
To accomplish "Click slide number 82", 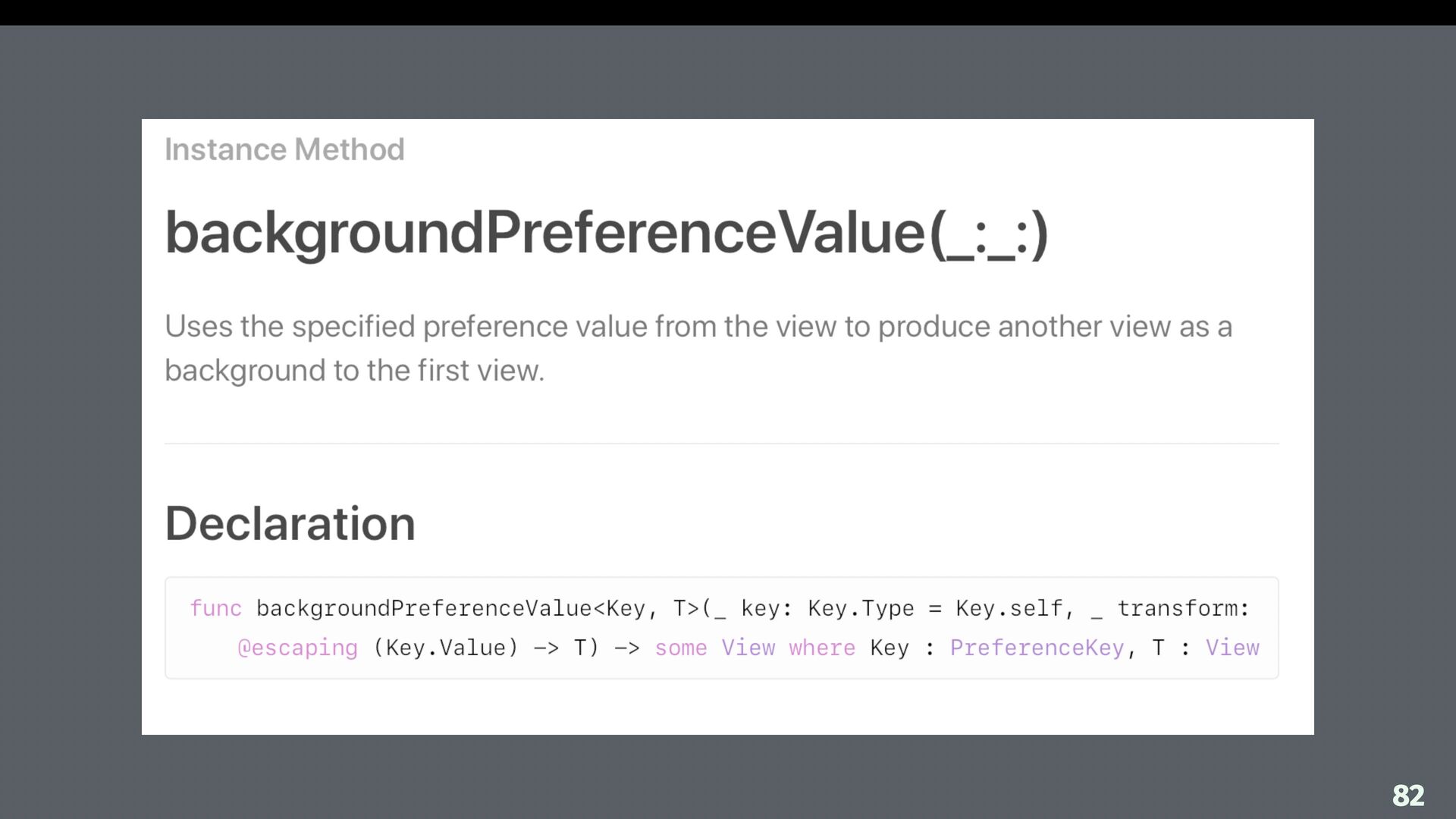I will (x=1408, y=795).
